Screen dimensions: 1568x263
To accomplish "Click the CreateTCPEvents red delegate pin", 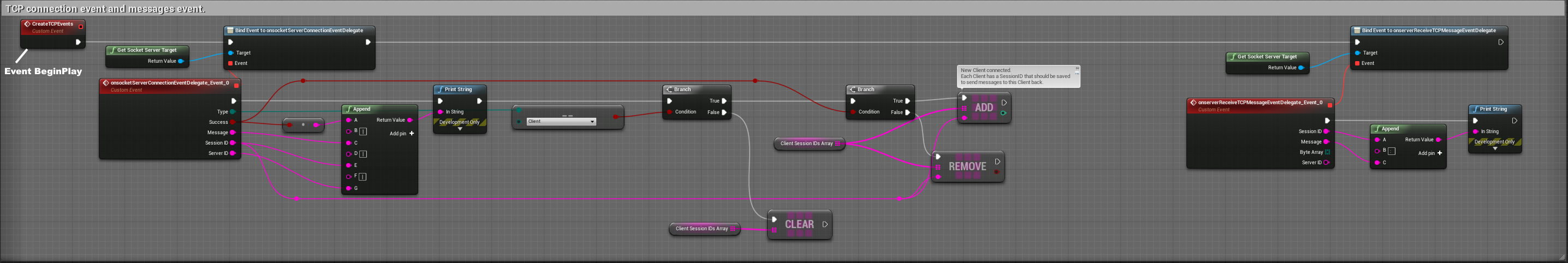I will pyautogui.click(x=80, y=27).
